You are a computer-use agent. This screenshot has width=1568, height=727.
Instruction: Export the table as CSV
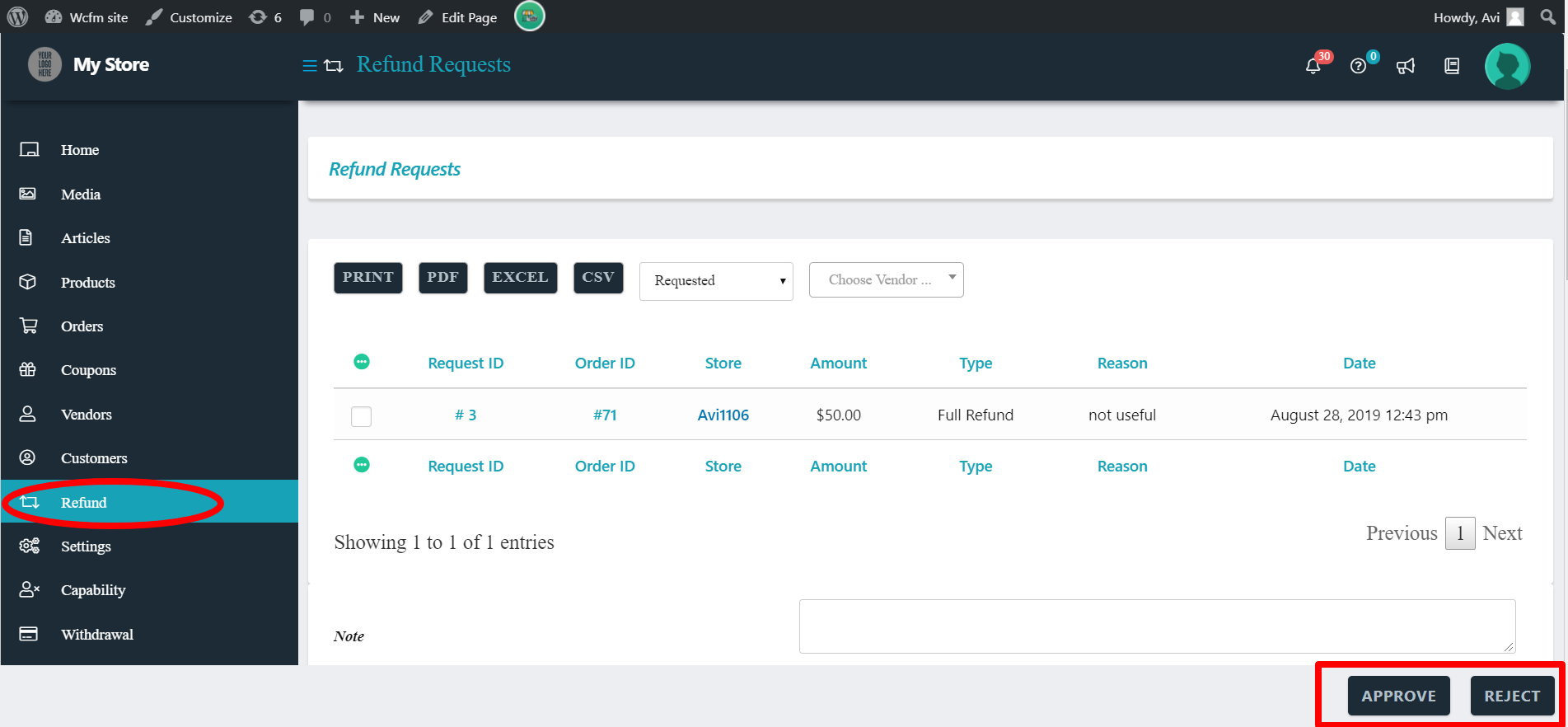coord(598,278)
